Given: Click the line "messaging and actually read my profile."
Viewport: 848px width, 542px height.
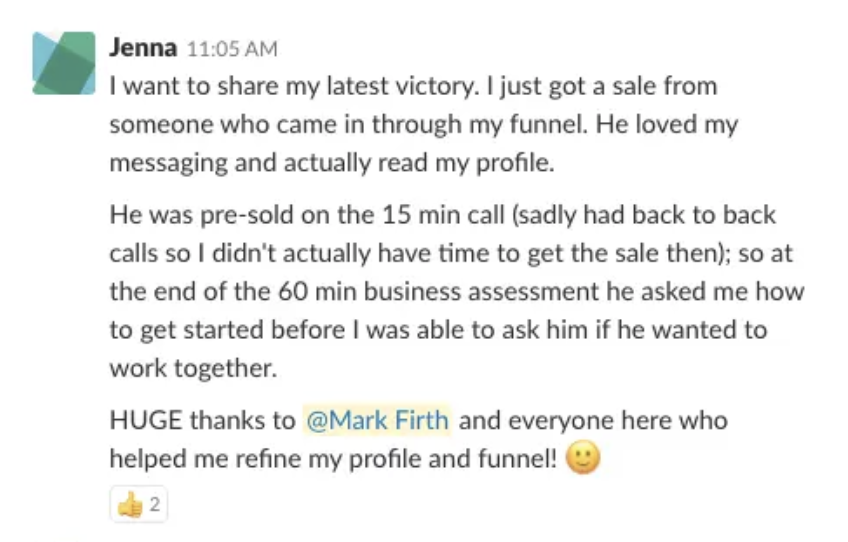Looking at the screenshot, I should tap(332, 163).
